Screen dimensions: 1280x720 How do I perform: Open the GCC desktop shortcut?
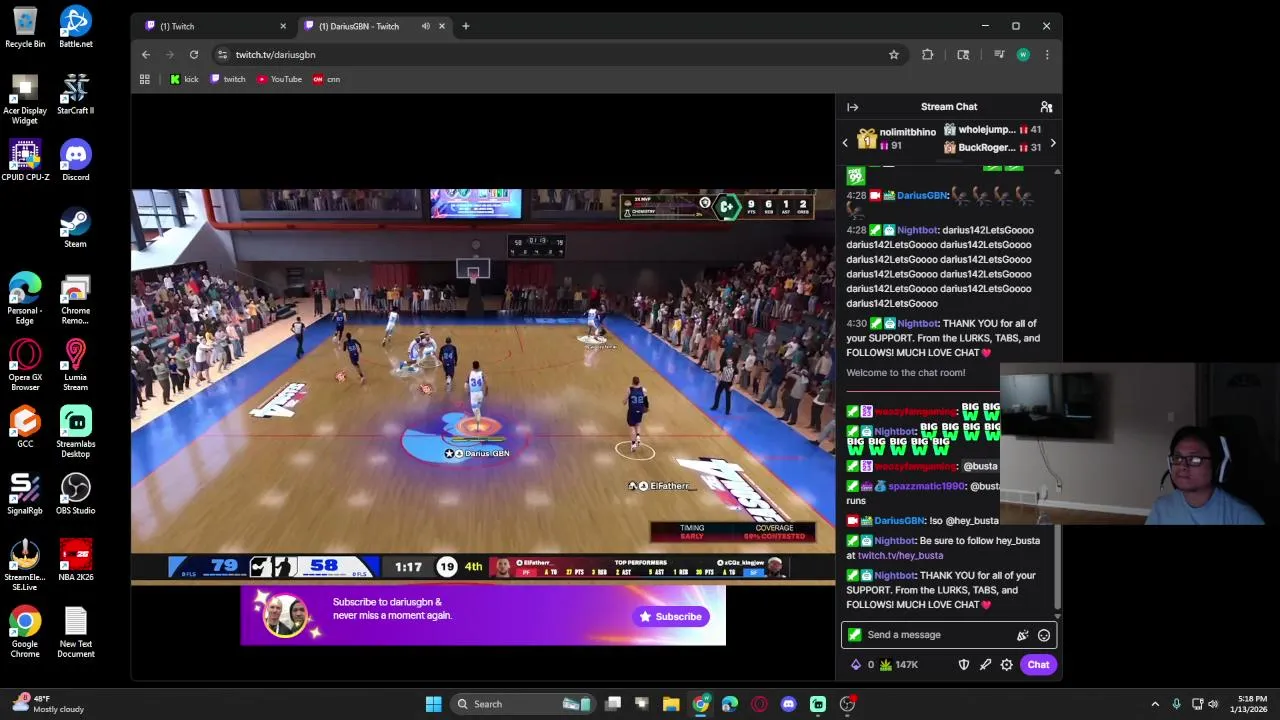click(25, 427)
